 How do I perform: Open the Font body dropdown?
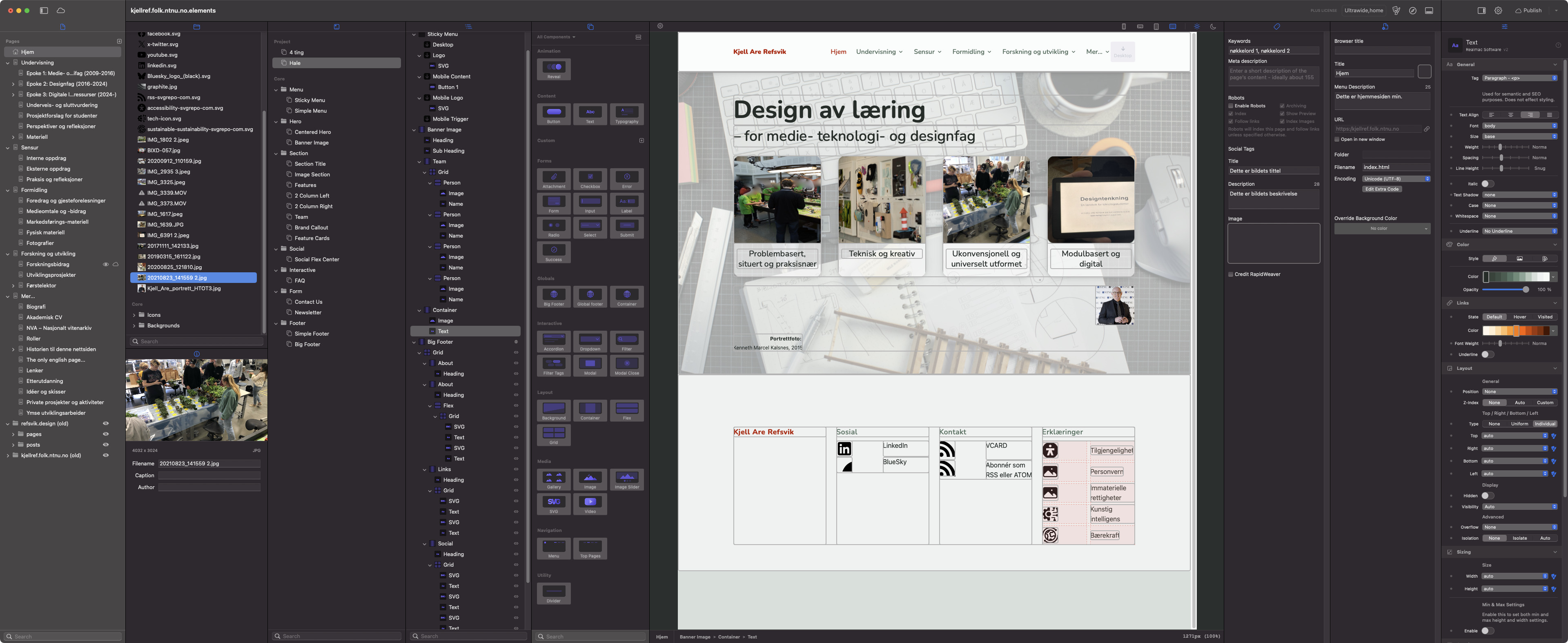1519,126
